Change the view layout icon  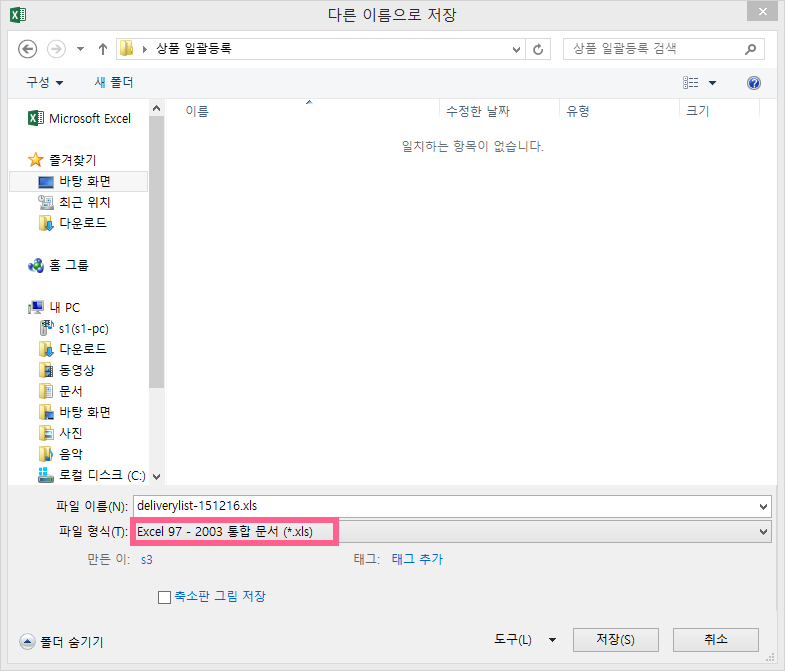(x=690, y=83)
